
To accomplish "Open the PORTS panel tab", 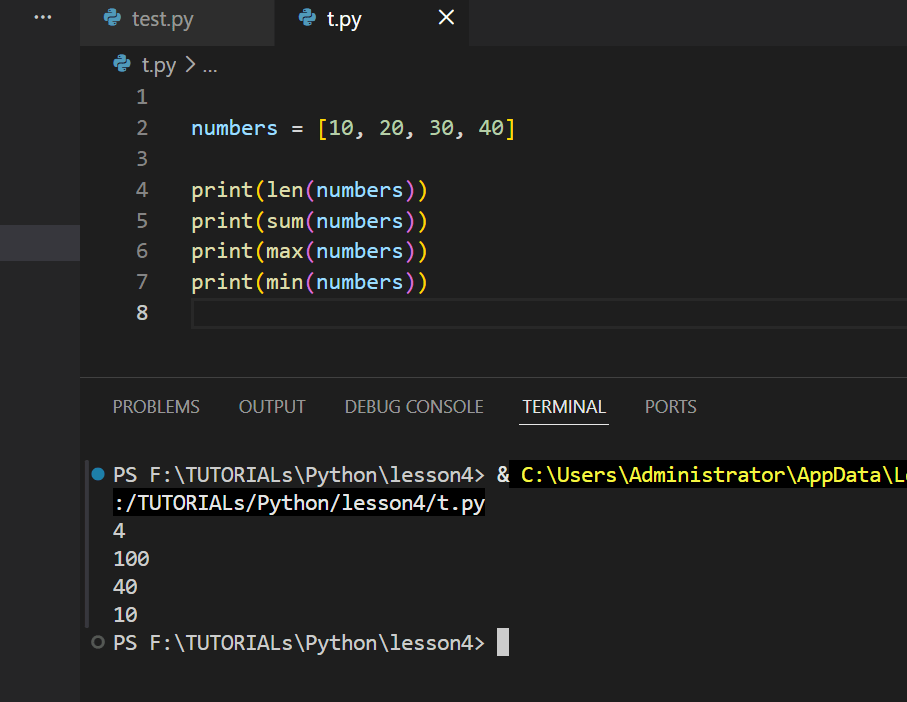I will click(x=670, y=407).
